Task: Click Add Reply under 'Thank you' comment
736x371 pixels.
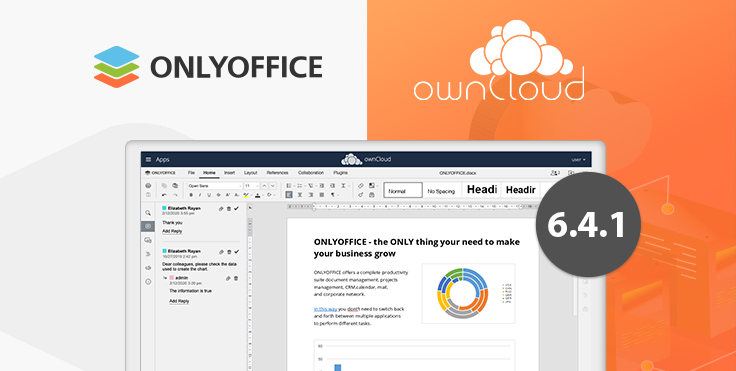Action: [x=172, y=231]
